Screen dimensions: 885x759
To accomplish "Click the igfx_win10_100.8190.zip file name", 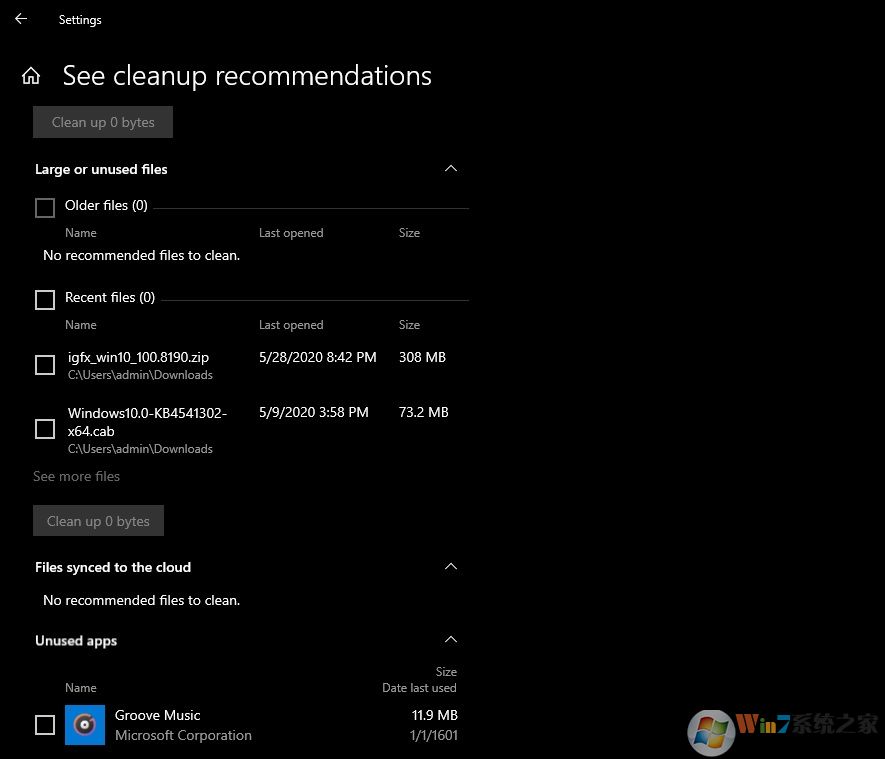I will point(138,357).
